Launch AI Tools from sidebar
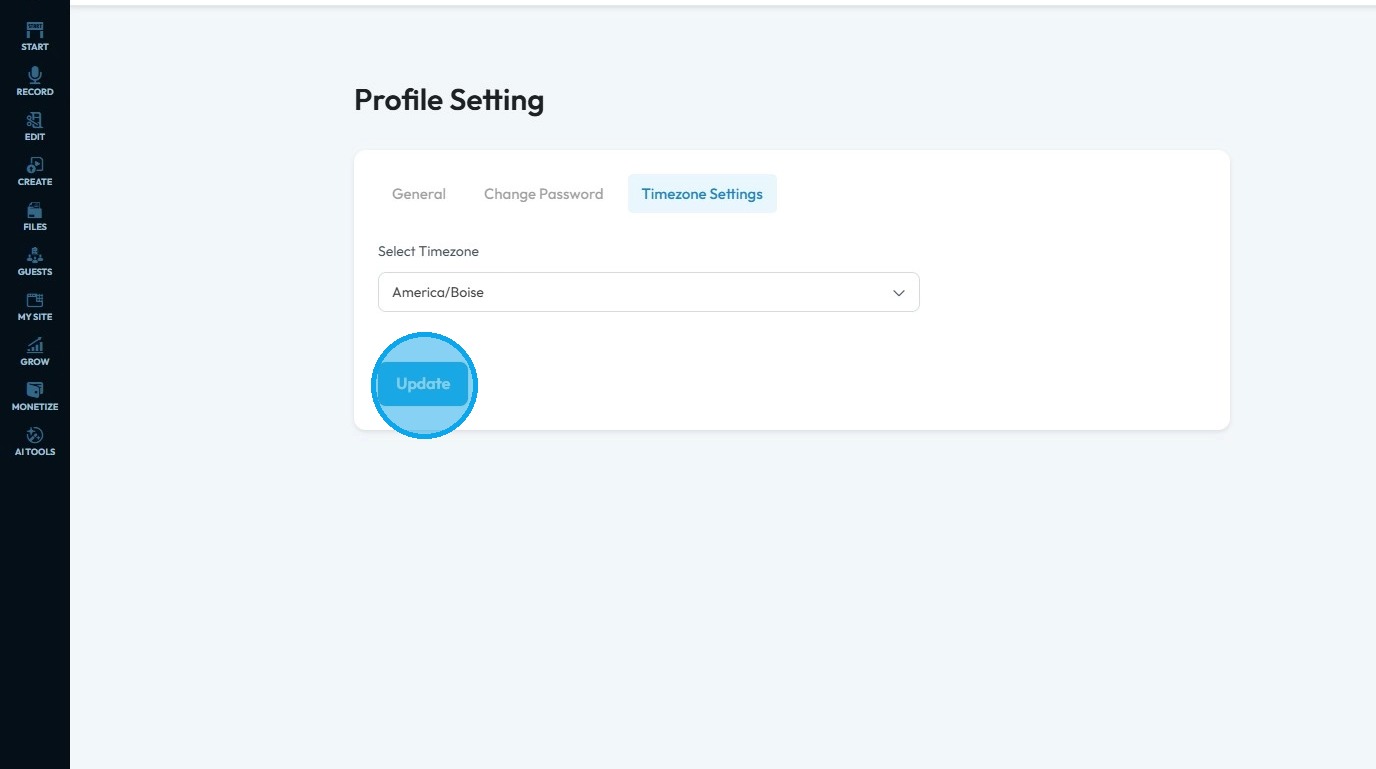The width and height of the screenshot is (1376, 769). click(35, 436)
